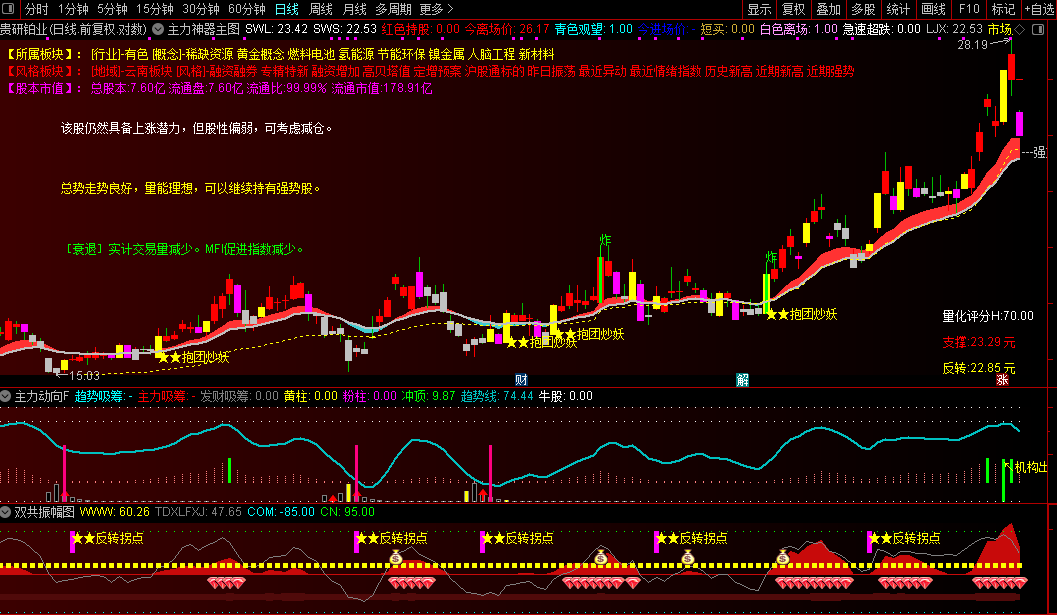Screen dimensions: 1057x615
Task: Click the 显示 button
Action: [x=759, y=9]
